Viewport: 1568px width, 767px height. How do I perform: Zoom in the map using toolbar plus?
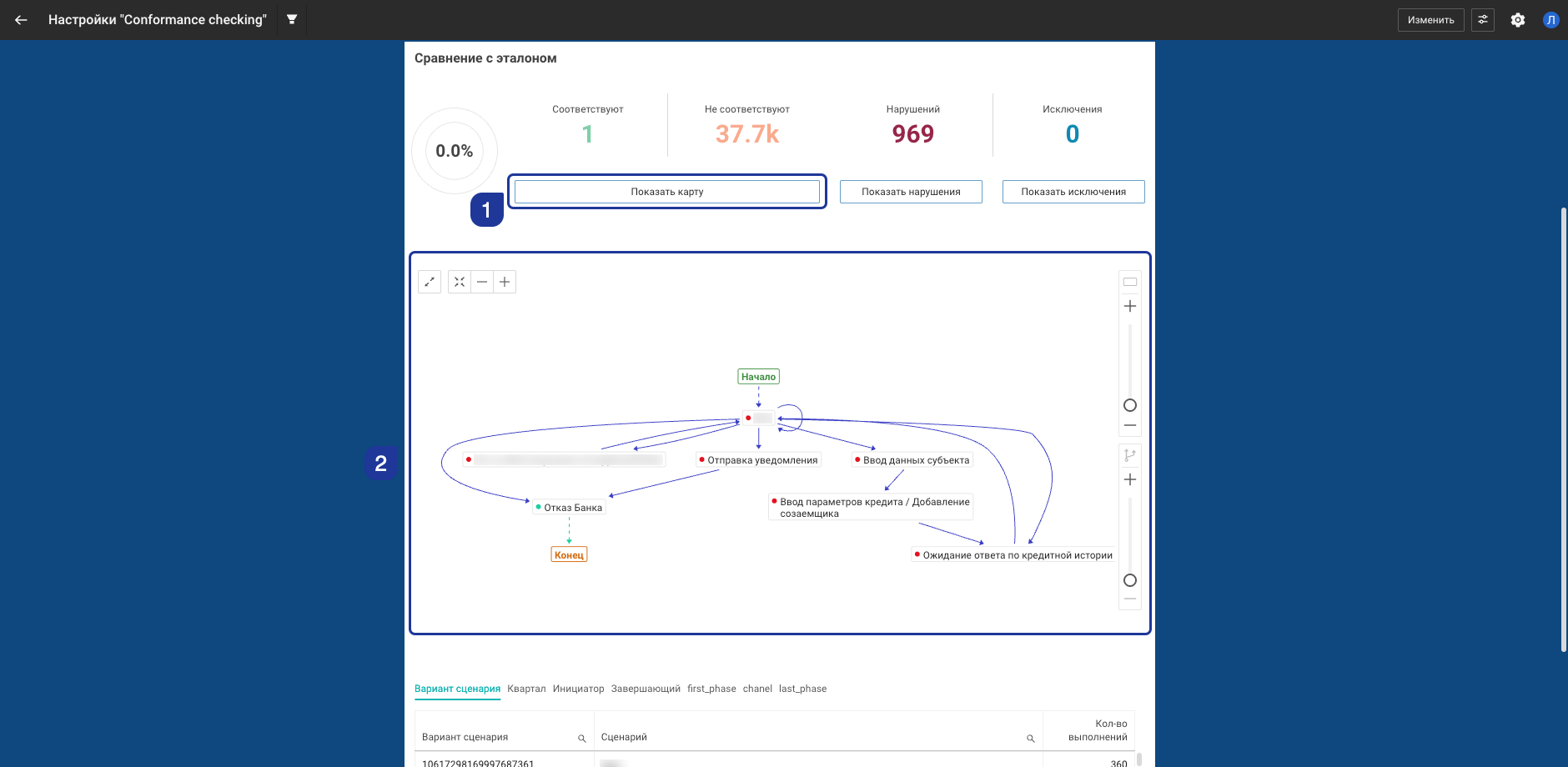coord(505,282)
